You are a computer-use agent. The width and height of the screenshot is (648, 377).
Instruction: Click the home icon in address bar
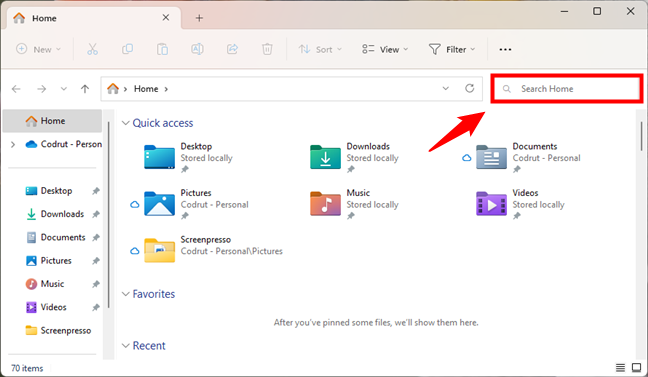click(113, 88)
